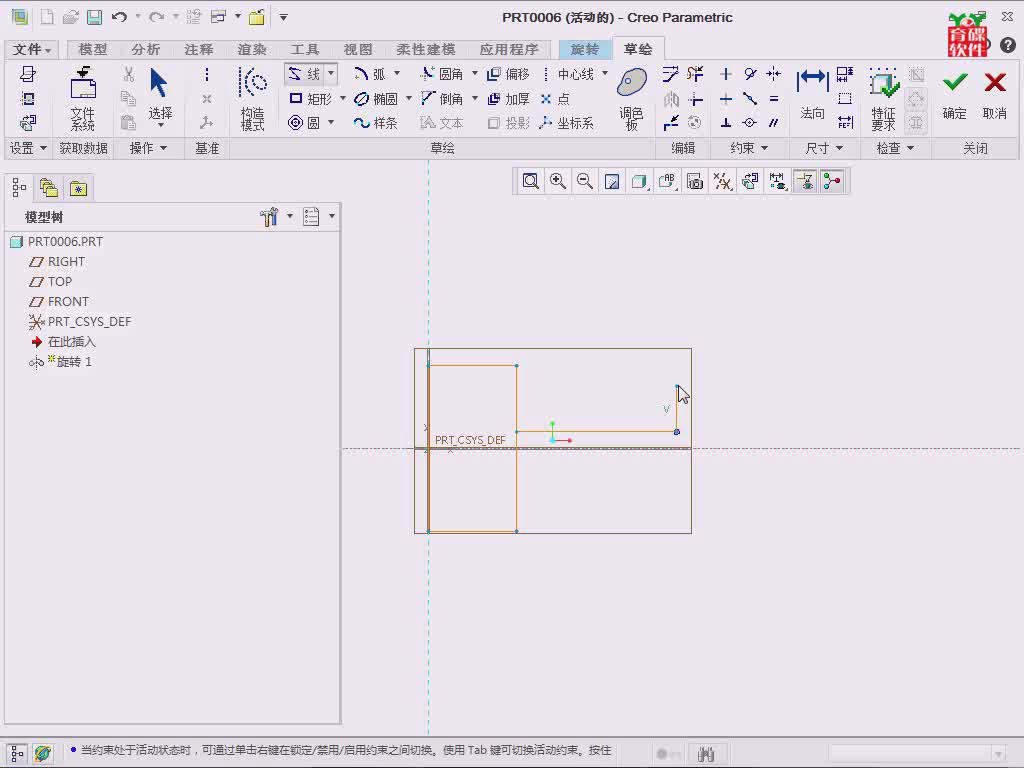Click the Refit icon in graphics toolbar
Viewport: 1024px width, 768px height.
click(x=530, y=181)
